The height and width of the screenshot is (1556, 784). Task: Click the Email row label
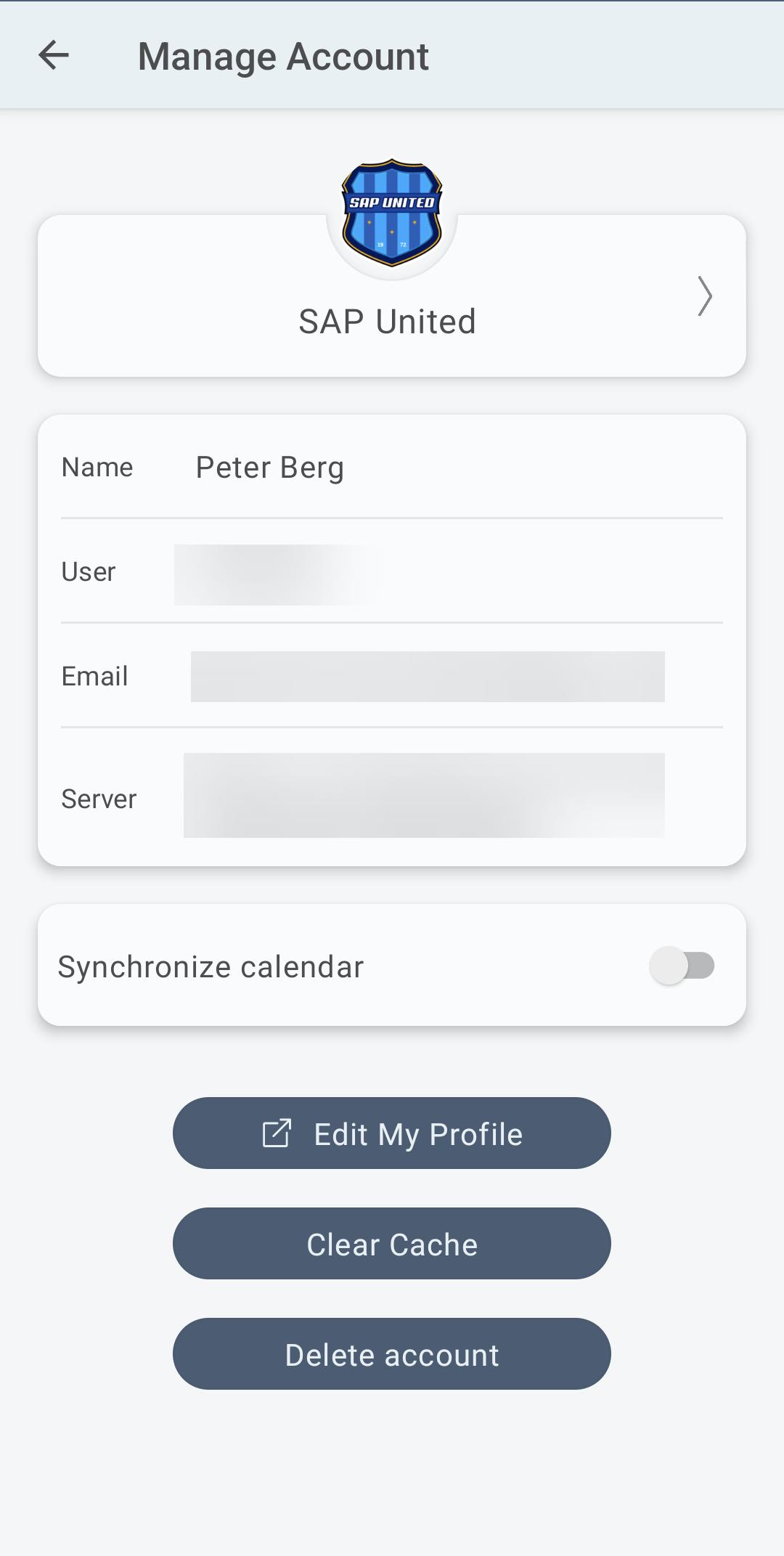[95, 677]
